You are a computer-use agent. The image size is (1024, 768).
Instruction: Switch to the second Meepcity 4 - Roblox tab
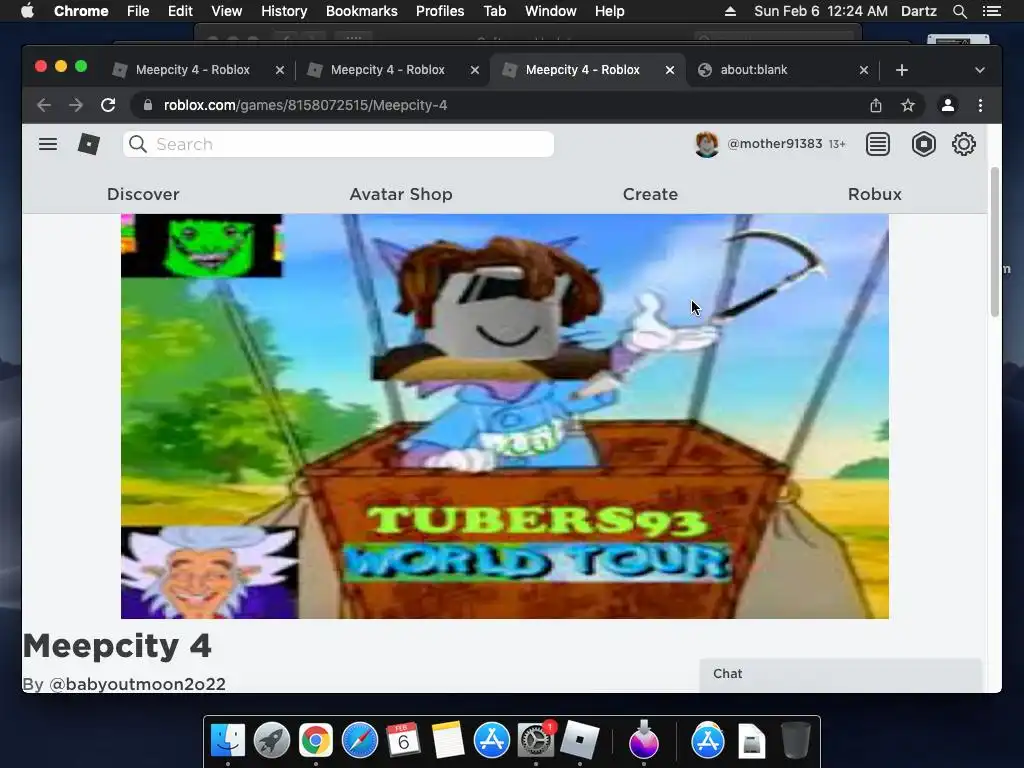coord(388,70)
